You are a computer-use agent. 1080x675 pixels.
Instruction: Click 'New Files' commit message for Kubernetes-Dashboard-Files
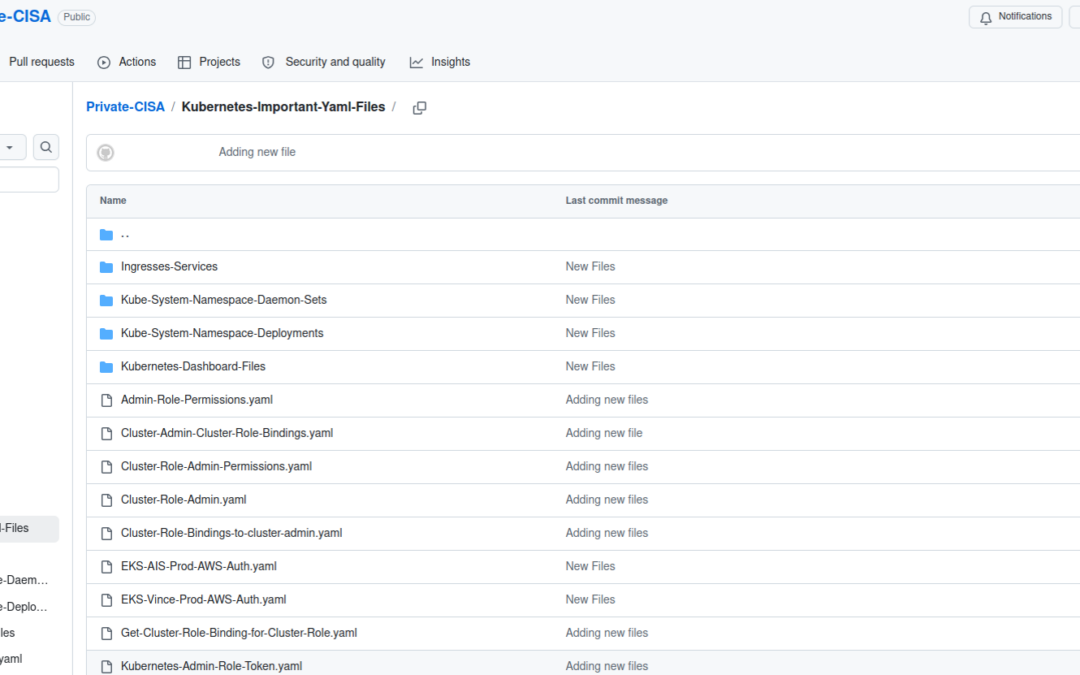[590, 366]
